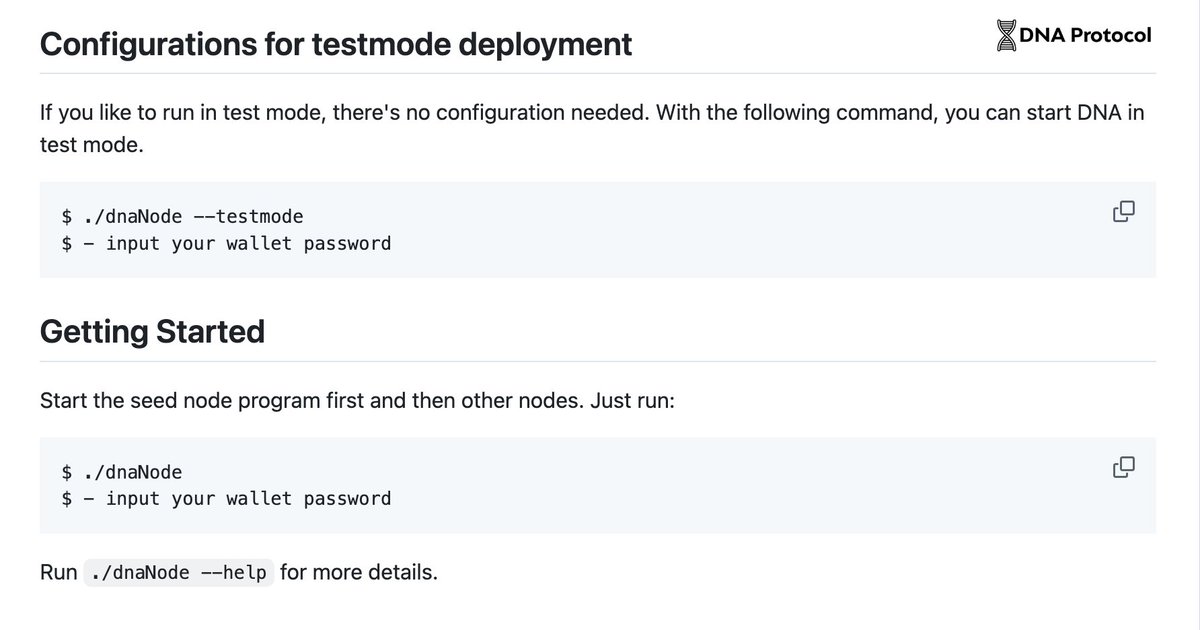Screen dimensions: 1200x630
Task: Click the divider line under the Configurations heading
Action: (598, 73)
